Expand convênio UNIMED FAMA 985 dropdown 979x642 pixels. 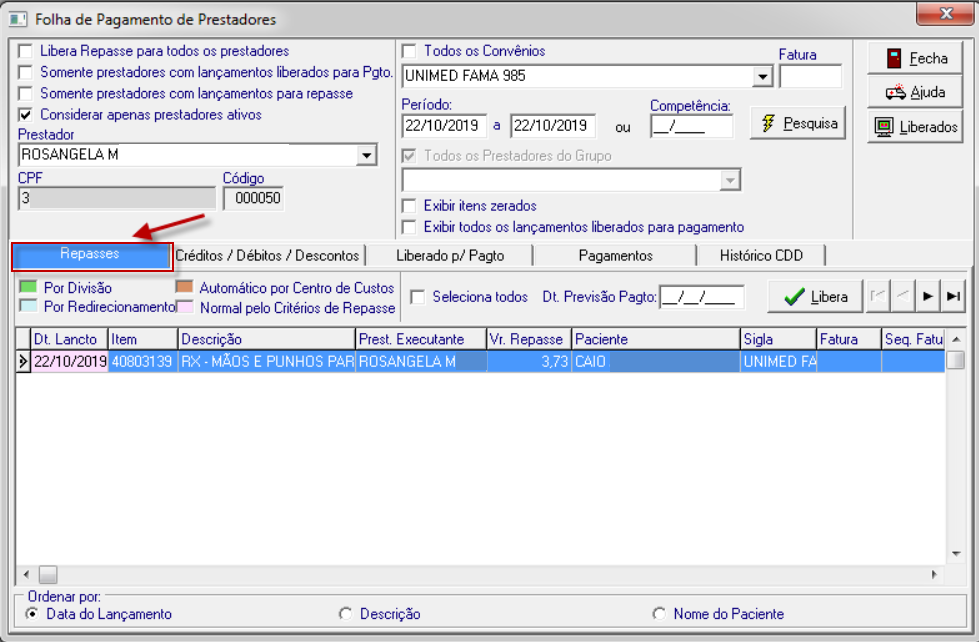click(x=762, y=77)
